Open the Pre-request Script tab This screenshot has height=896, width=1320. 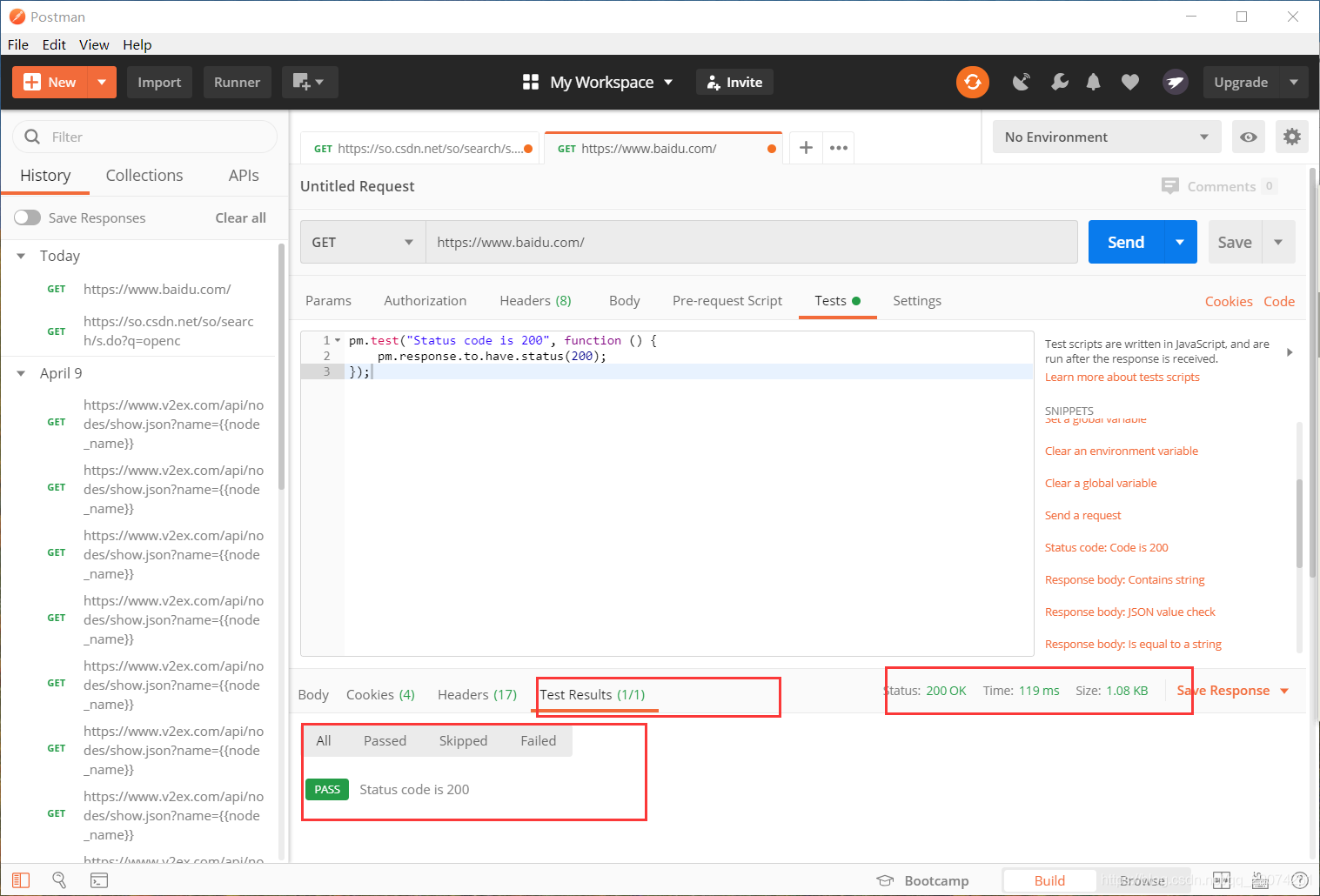[727, 300]
